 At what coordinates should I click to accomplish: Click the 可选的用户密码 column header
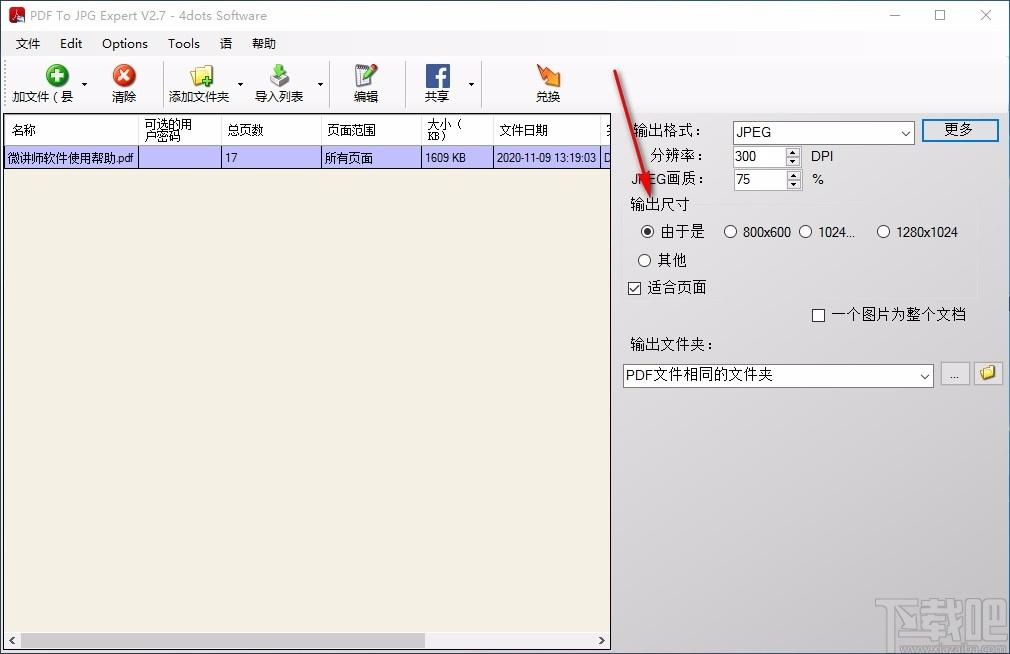coord(180,130)
